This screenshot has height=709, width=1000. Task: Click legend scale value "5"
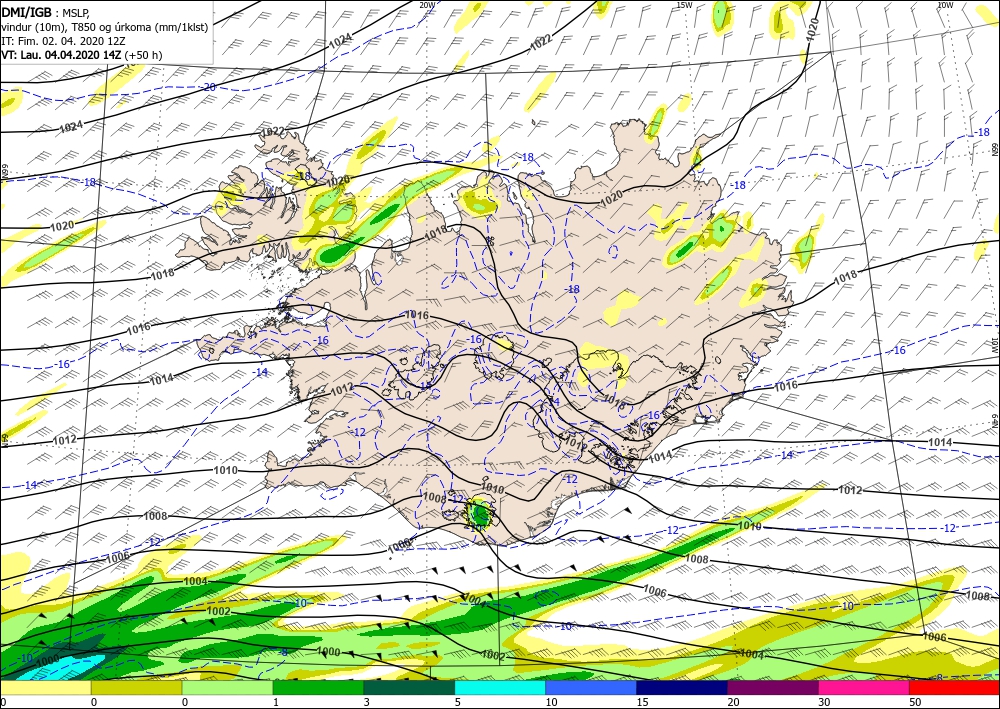coord(457,702)
